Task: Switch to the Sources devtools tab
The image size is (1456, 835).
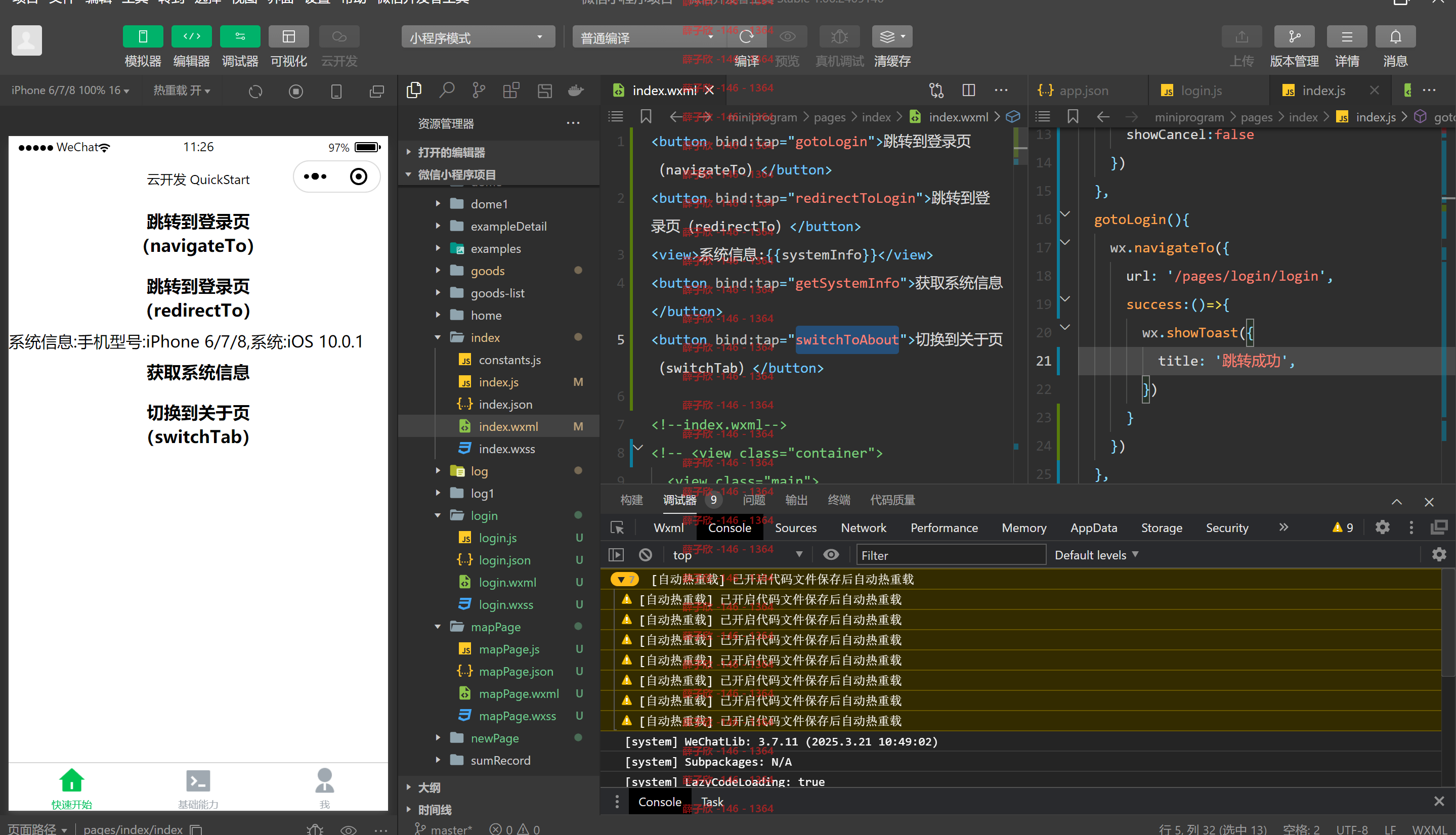Action: click(795, 528)
